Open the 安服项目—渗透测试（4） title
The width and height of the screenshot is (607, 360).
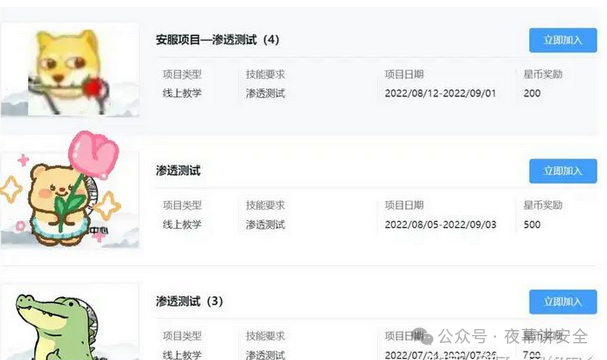pos(218,39)
